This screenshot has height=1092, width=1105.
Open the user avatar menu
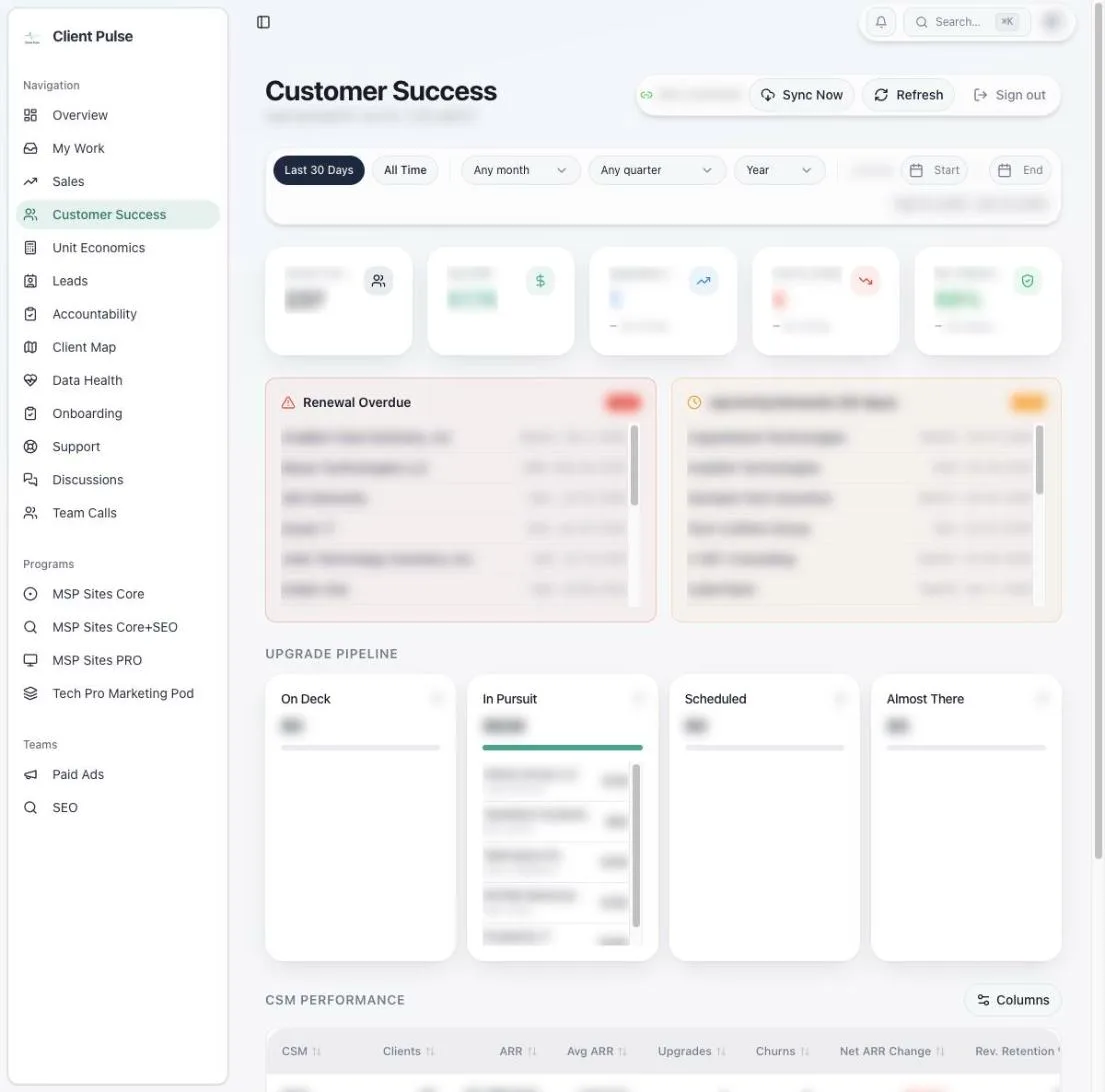coord(1051,22)
